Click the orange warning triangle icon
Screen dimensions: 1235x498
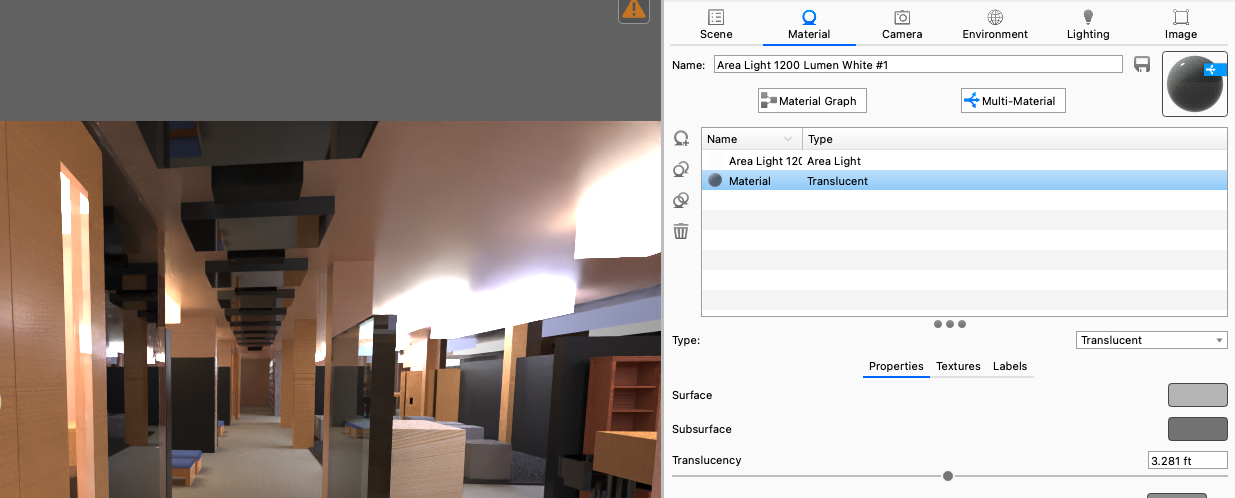[634, 10]
